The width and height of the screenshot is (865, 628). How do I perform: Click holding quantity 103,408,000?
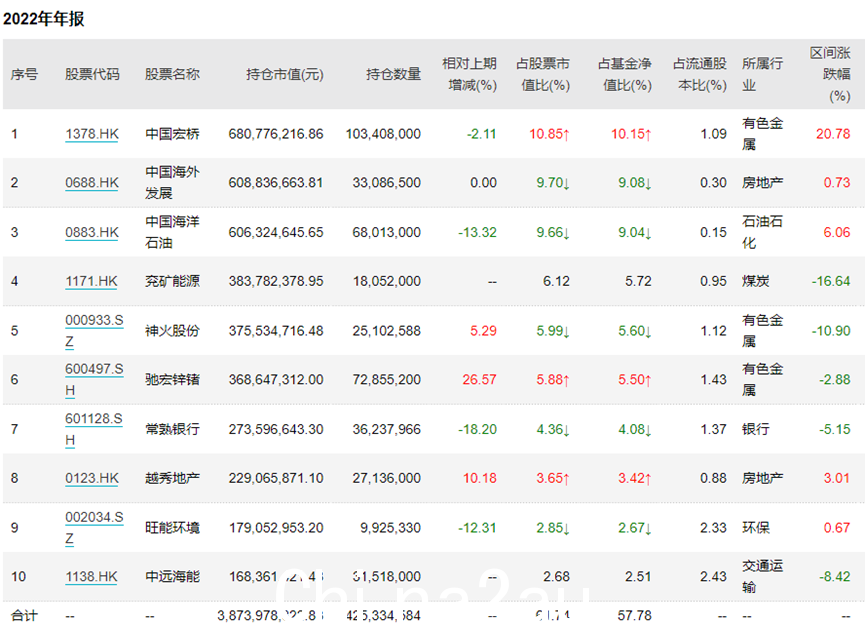coord(383,134)
